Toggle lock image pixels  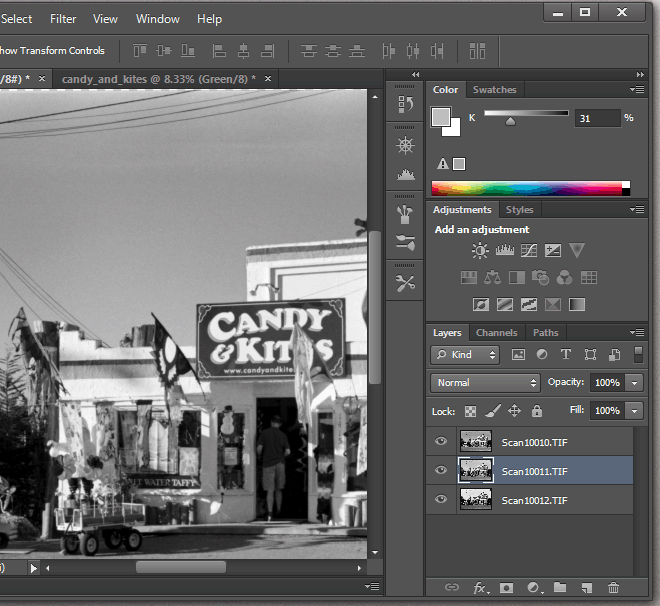[492, 411]
